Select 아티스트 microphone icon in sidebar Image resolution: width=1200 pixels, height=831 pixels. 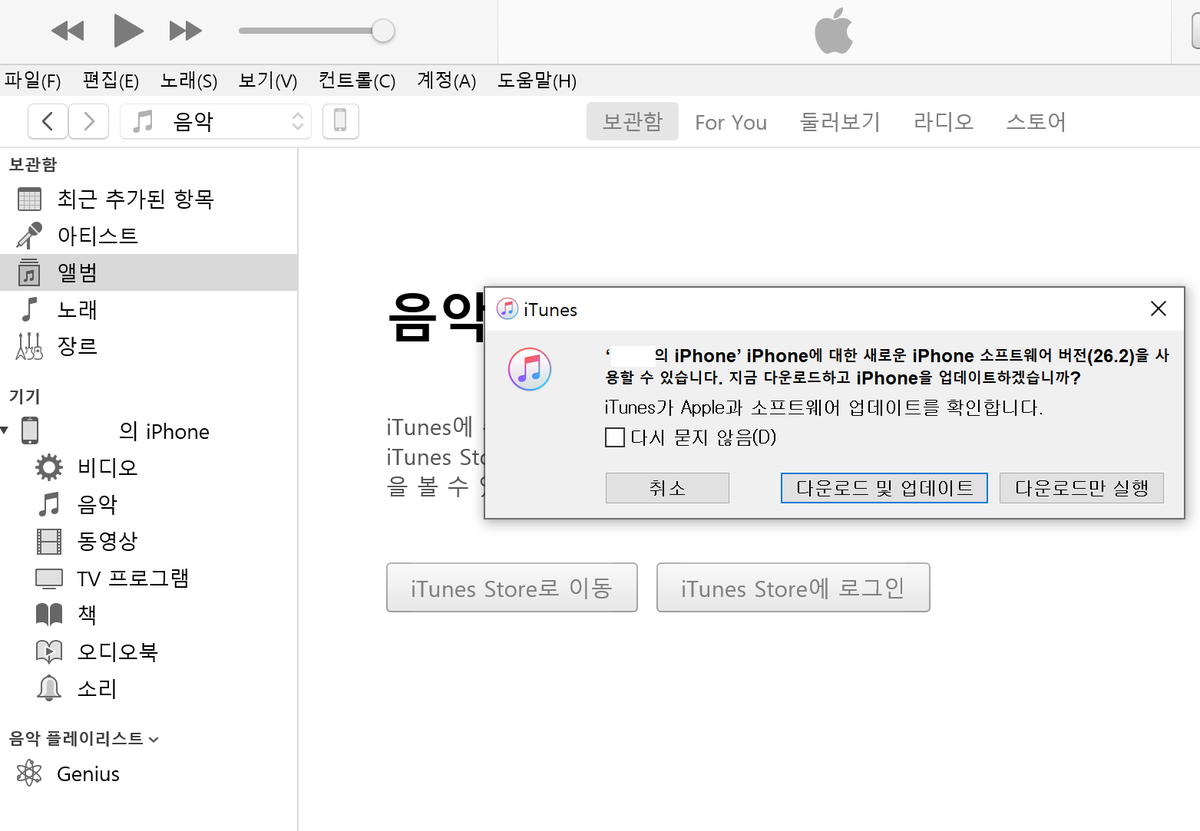click(30, 236)
